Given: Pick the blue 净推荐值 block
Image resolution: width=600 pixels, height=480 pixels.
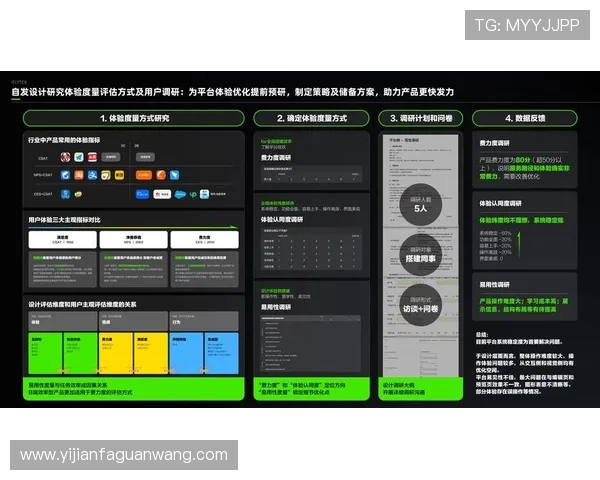Looking at the screenshot, I should [186, 353].
